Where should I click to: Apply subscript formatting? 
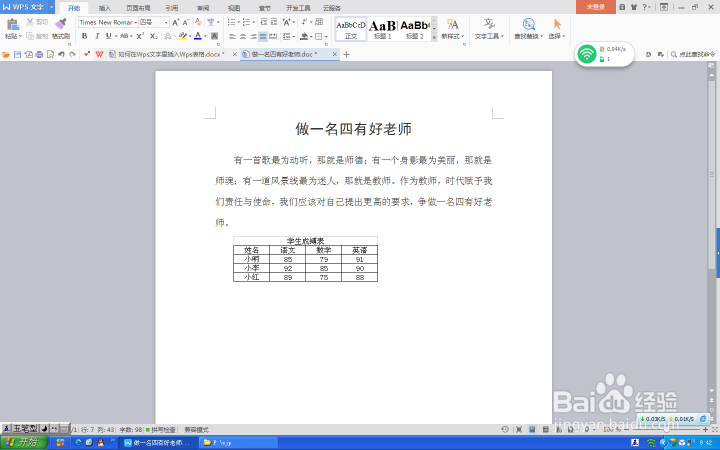click(154, 36)
